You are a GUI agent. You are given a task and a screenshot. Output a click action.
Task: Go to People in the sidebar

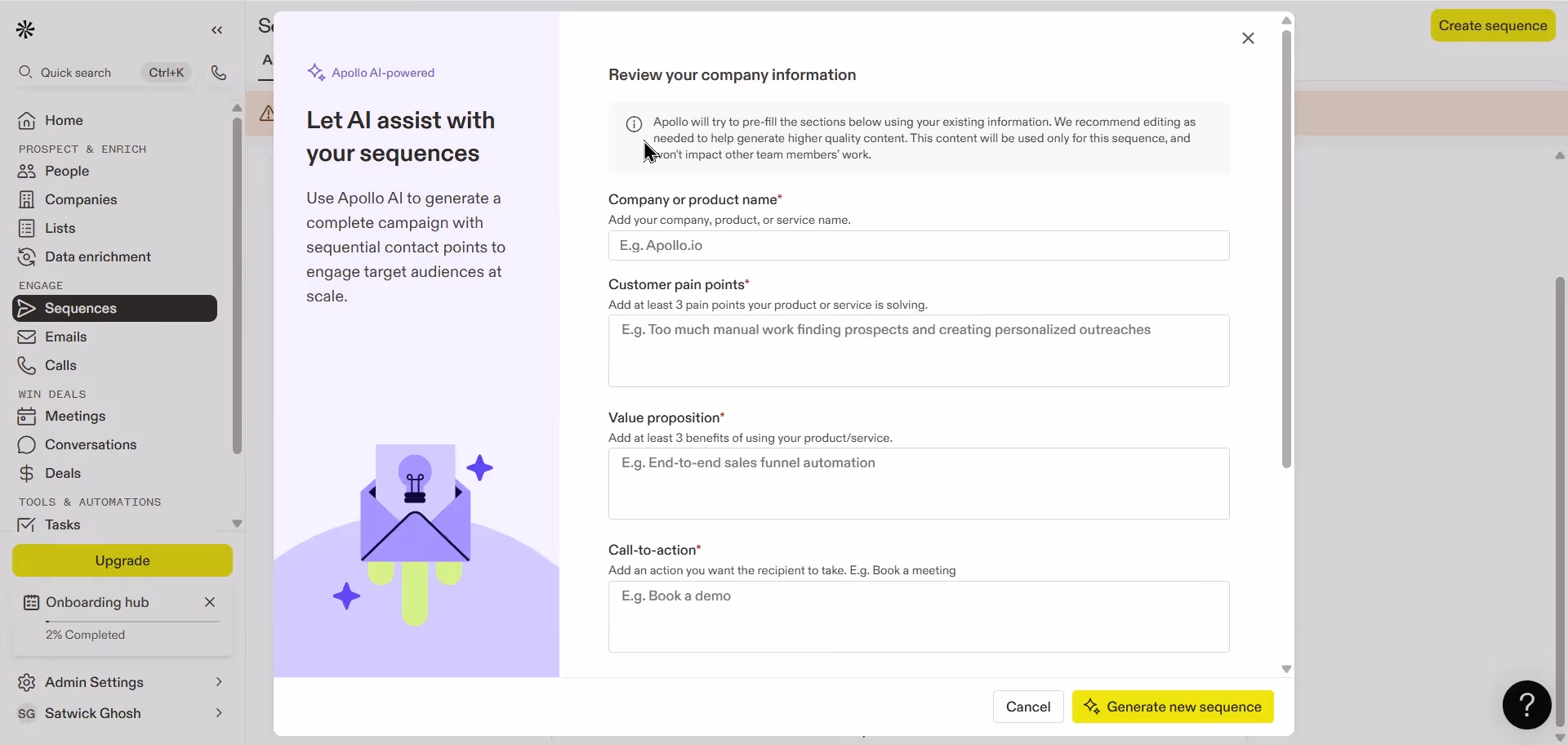(x=114, y=172)
